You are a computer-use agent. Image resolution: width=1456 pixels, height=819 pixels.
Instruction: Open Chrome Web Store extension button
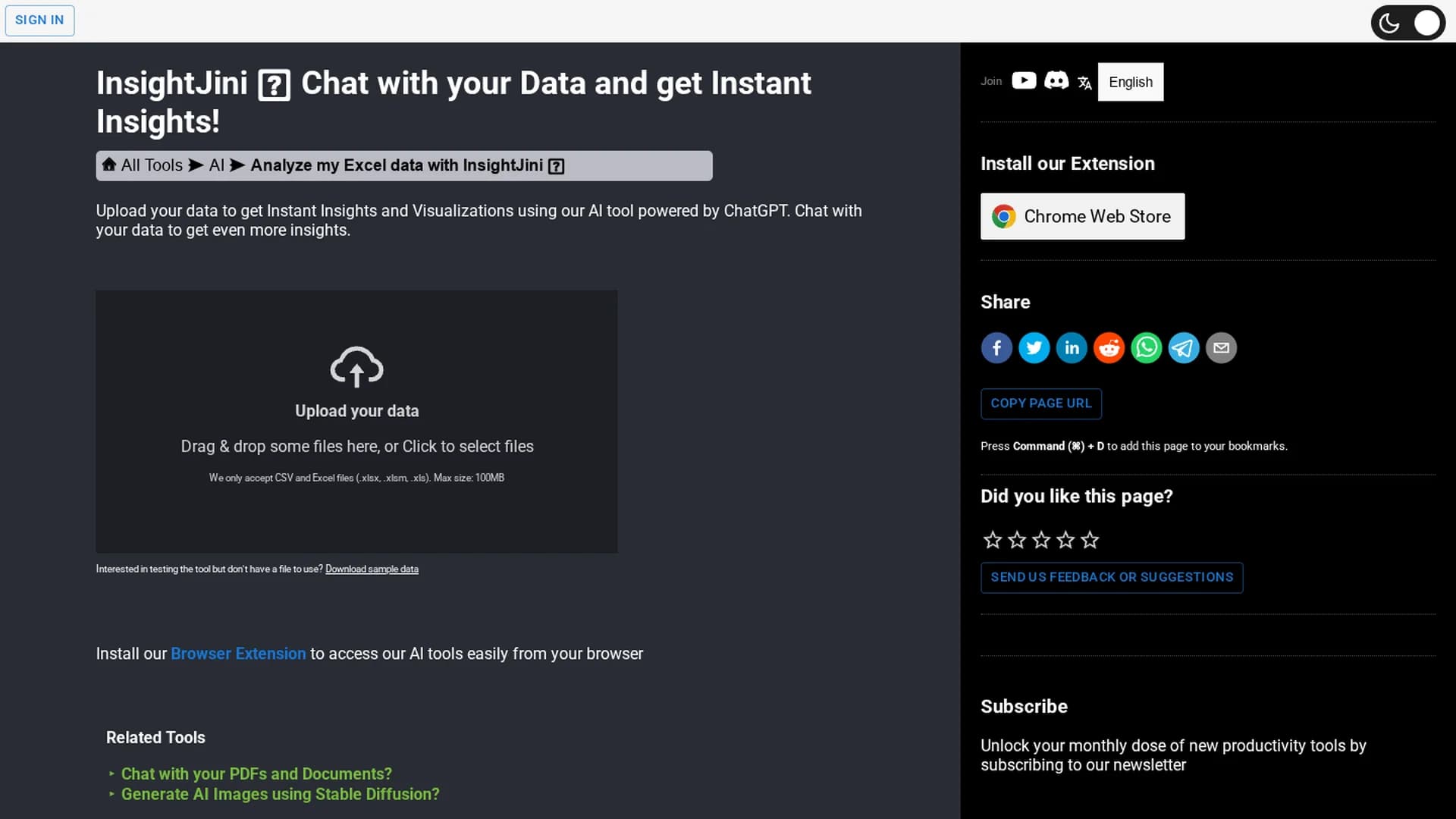[1082, 217]
